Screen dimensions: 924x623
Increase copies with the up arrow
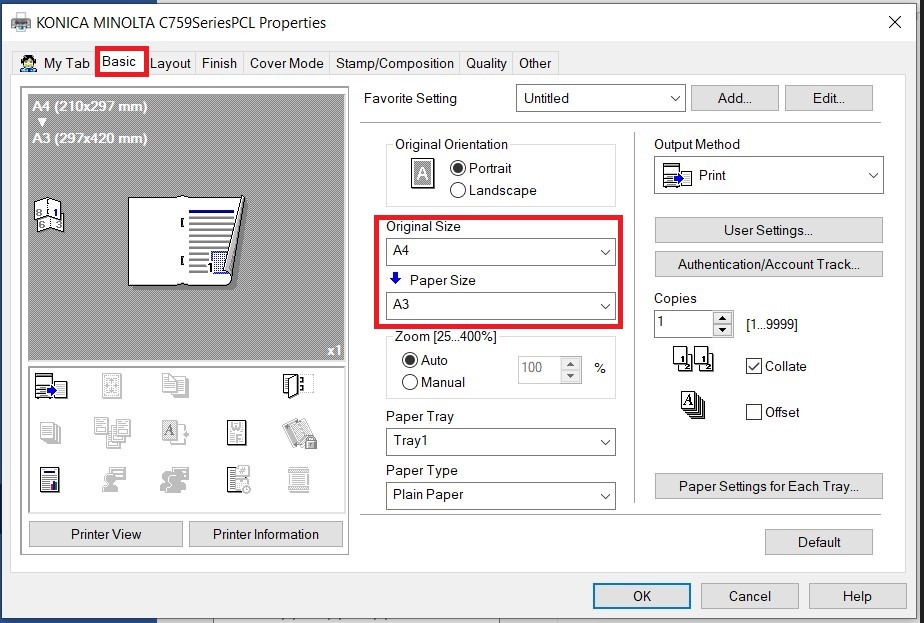[724, 318]
